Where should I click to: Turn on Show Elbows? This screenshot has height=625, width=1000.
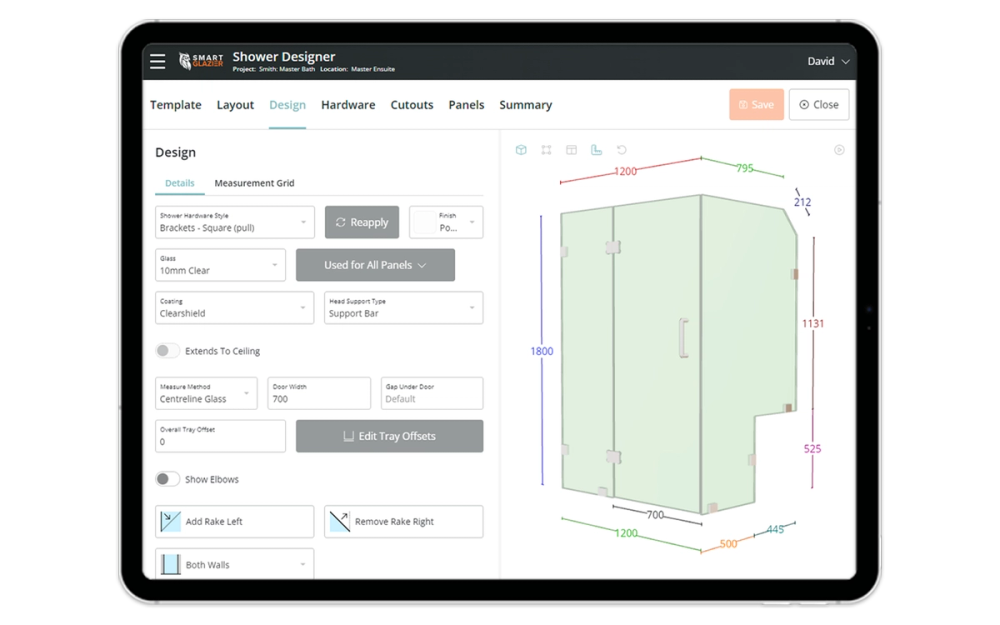pos(167,479)
